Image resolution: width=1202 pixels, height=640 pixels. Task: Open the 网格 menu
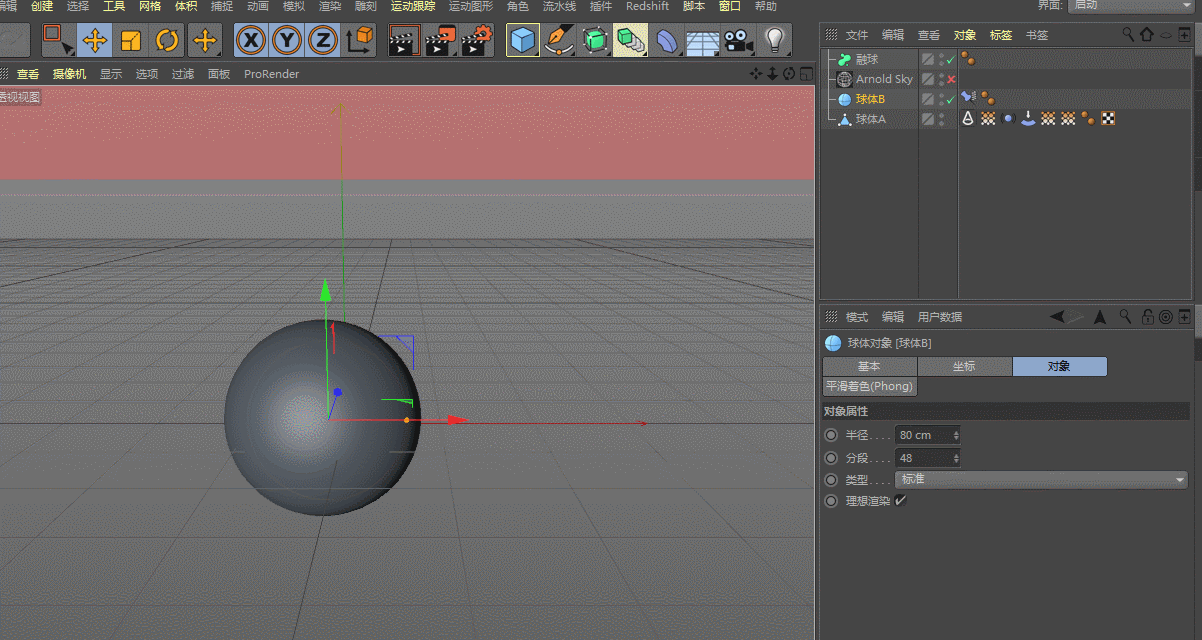(x=150, y=6)
